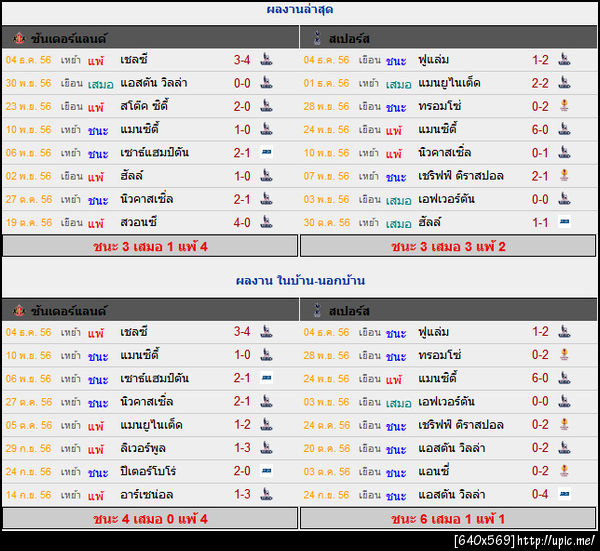Click the result 'แพ้' in the ลิเวอร์พูล row
The image size is (600, 551).
pos(96,448)
